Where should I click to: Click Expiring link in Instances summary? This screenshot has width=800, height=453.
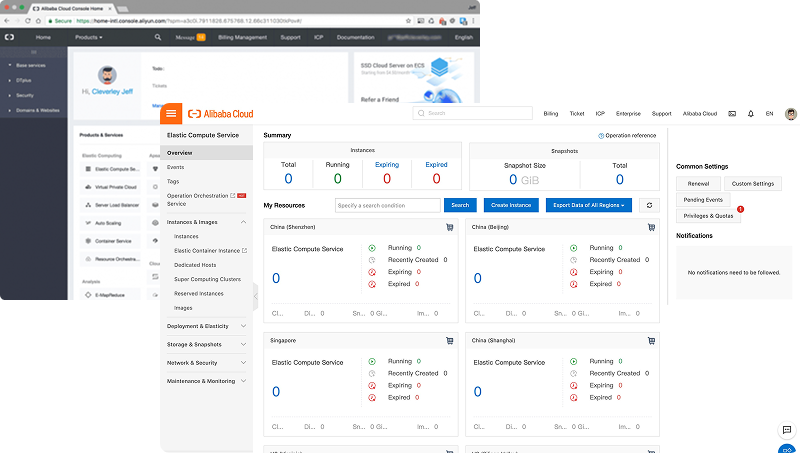click(x=387, y=165)
